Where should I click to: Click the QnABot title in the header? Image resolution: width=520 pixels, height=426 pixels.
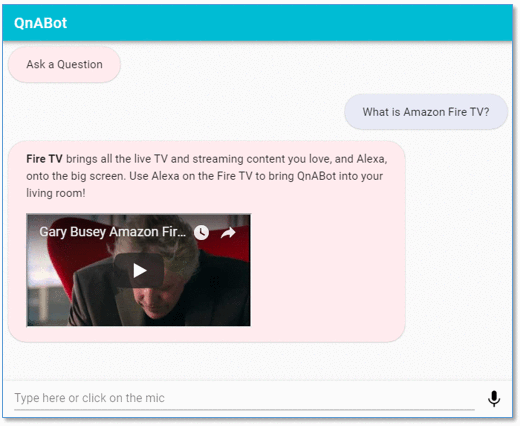point(40,23)
